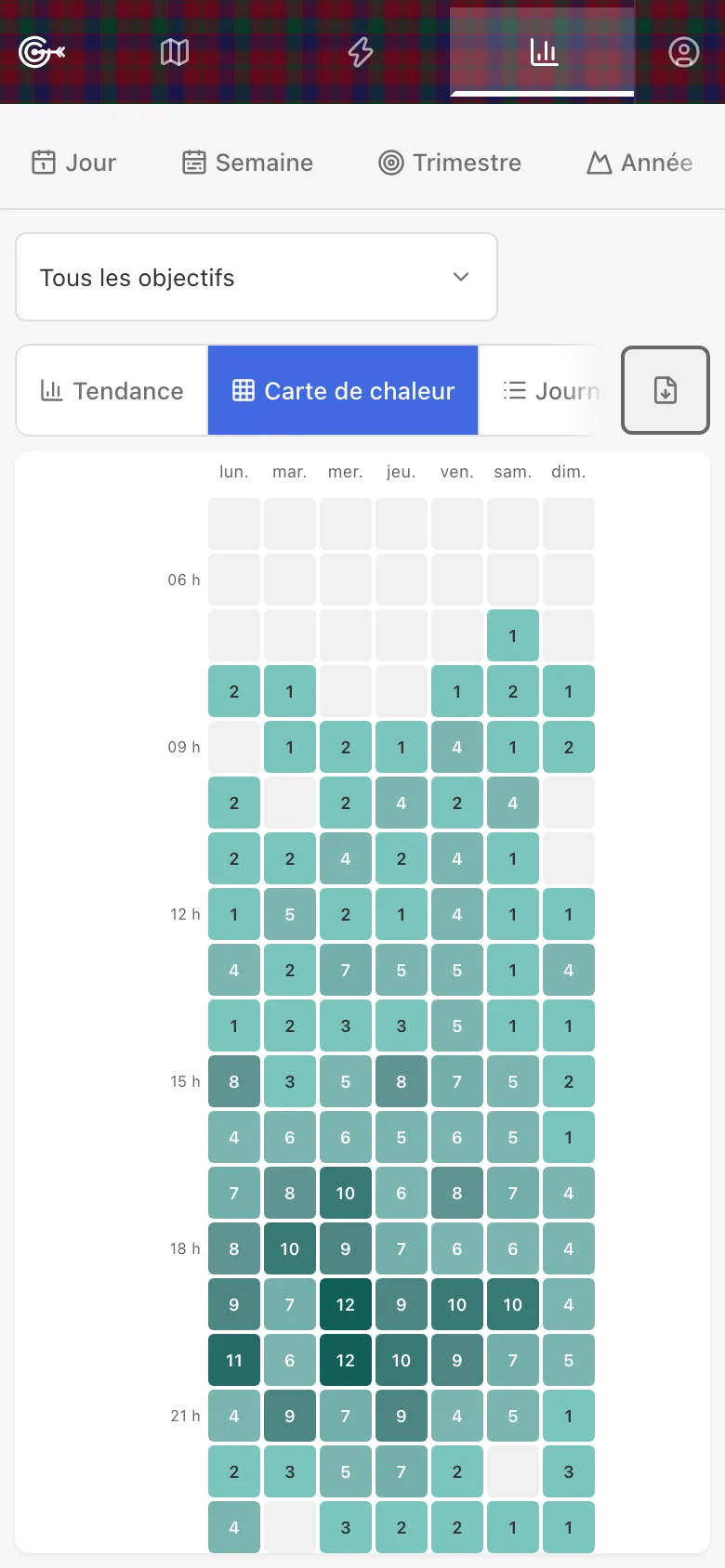Expand the Tous les objectifs dropdown
The image size is (725, 1568).
(x=257, y=277)
